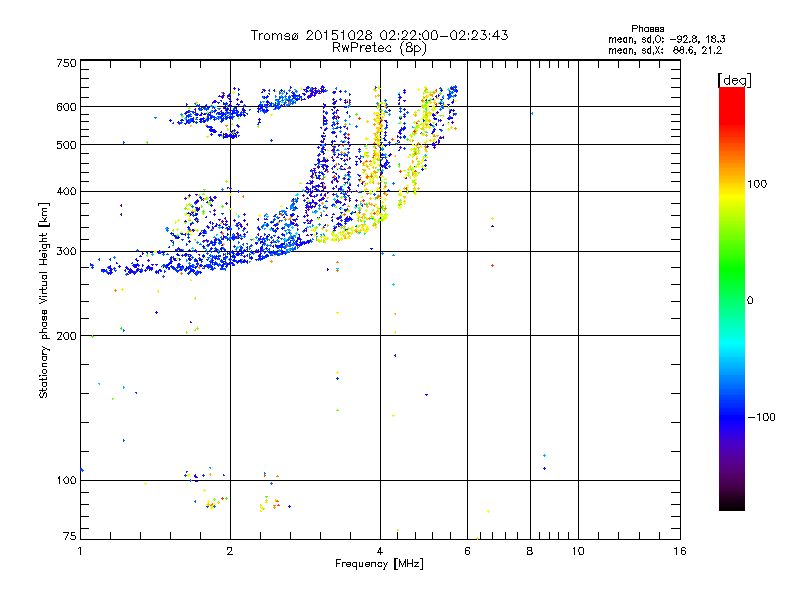Image resolution: width=800 pixels, height=600 pixels.
Task: Click the black bottom end of the phase colorbar
Action: [732, 503]
